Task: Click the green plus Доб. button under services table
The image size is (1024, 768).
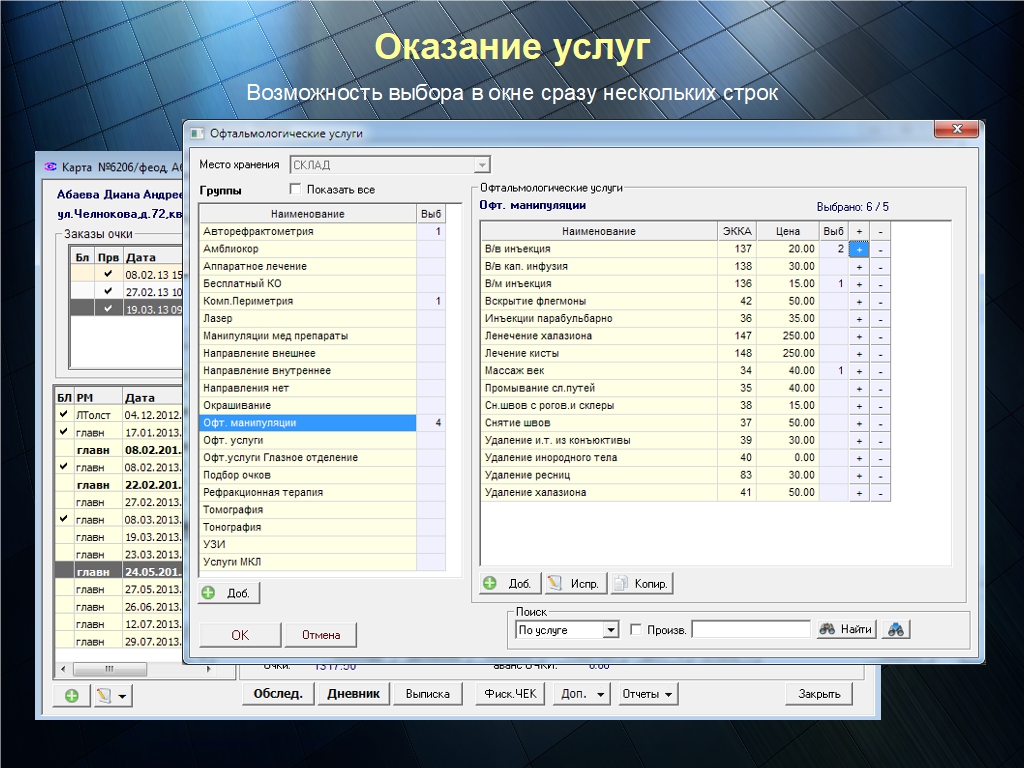Action: coord(510,583)
